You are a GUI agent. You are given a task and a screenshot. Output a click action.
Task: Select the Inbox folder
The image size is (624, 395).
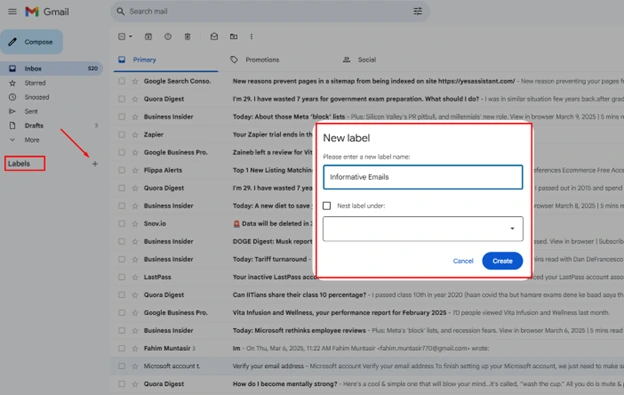[51, 68]
